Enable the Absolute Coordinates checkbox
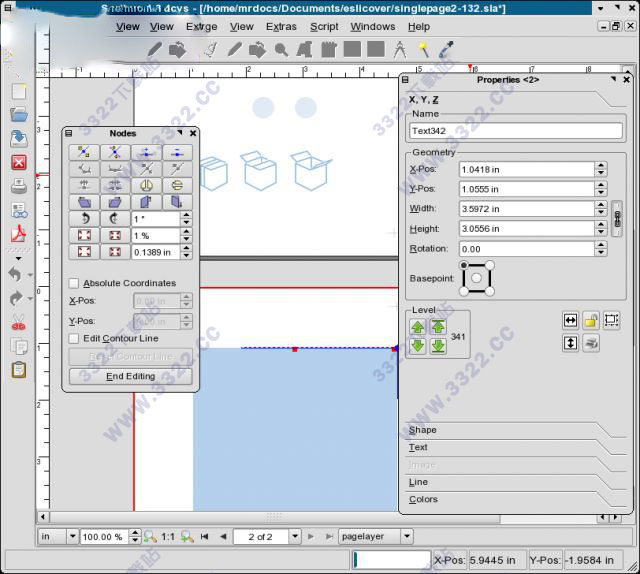This screenshot has width=640, height=574. click(74, 283)
